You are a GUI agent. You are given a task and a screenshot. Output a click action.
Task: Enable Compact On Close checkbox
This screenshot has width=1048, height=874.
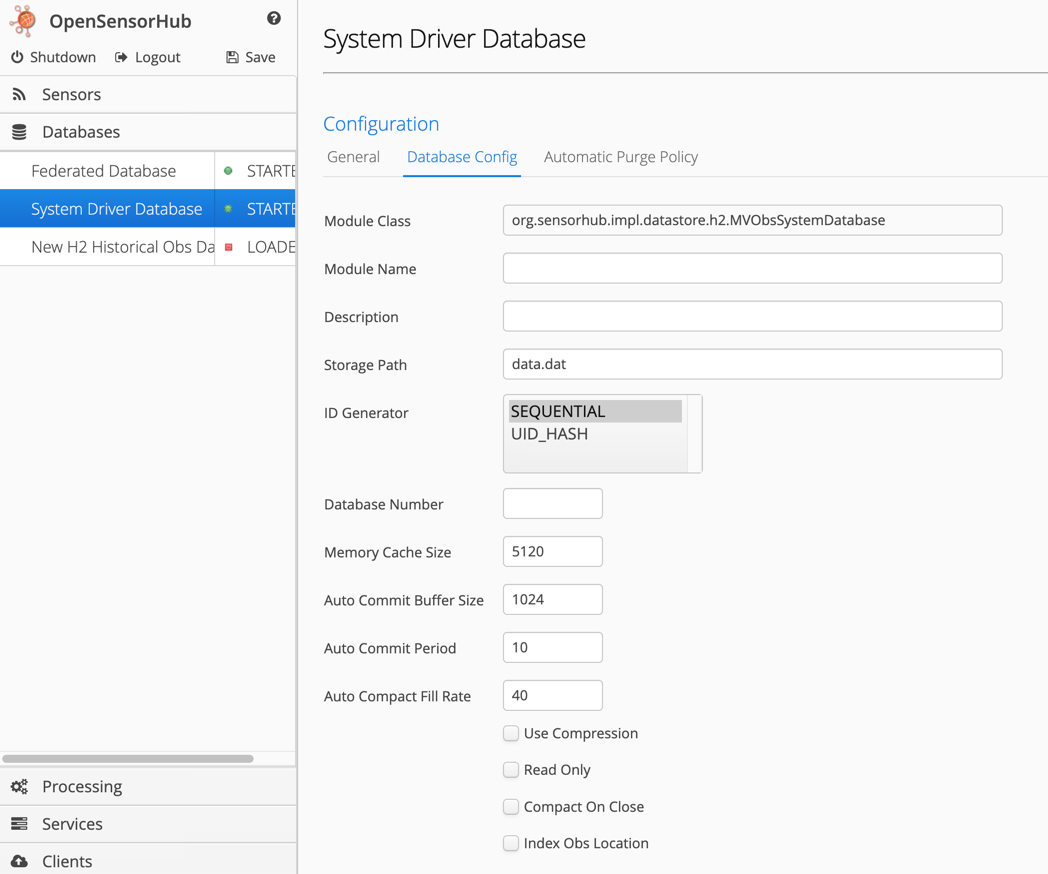511,807
